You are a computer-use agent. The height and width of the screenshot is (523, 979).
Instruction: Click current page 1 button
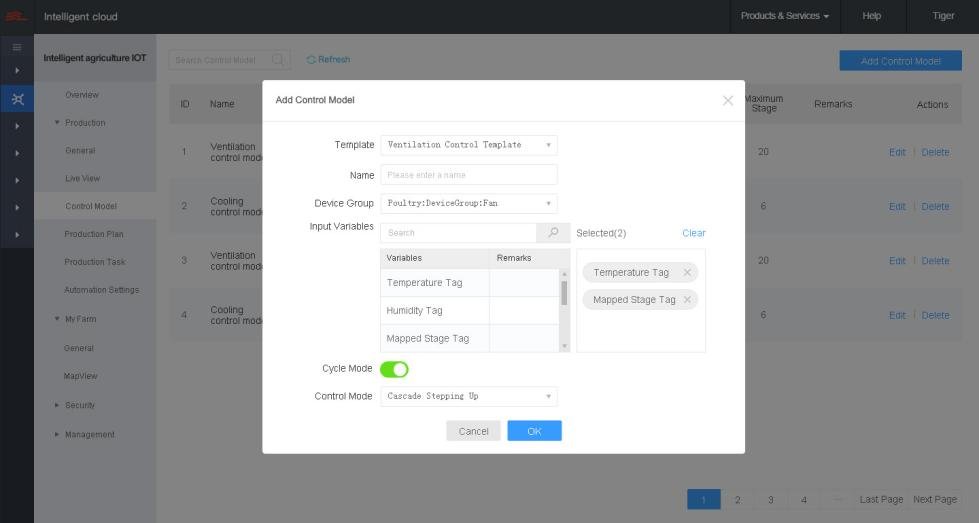pyautogui.click(x=704, y=499)
